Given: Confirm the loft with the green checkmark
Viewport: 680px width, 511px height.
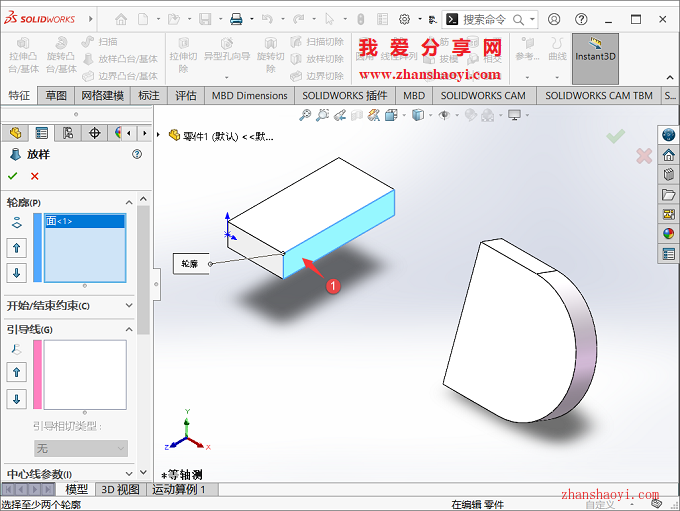Looking at the screenshot, I should [x=13, y=176].
